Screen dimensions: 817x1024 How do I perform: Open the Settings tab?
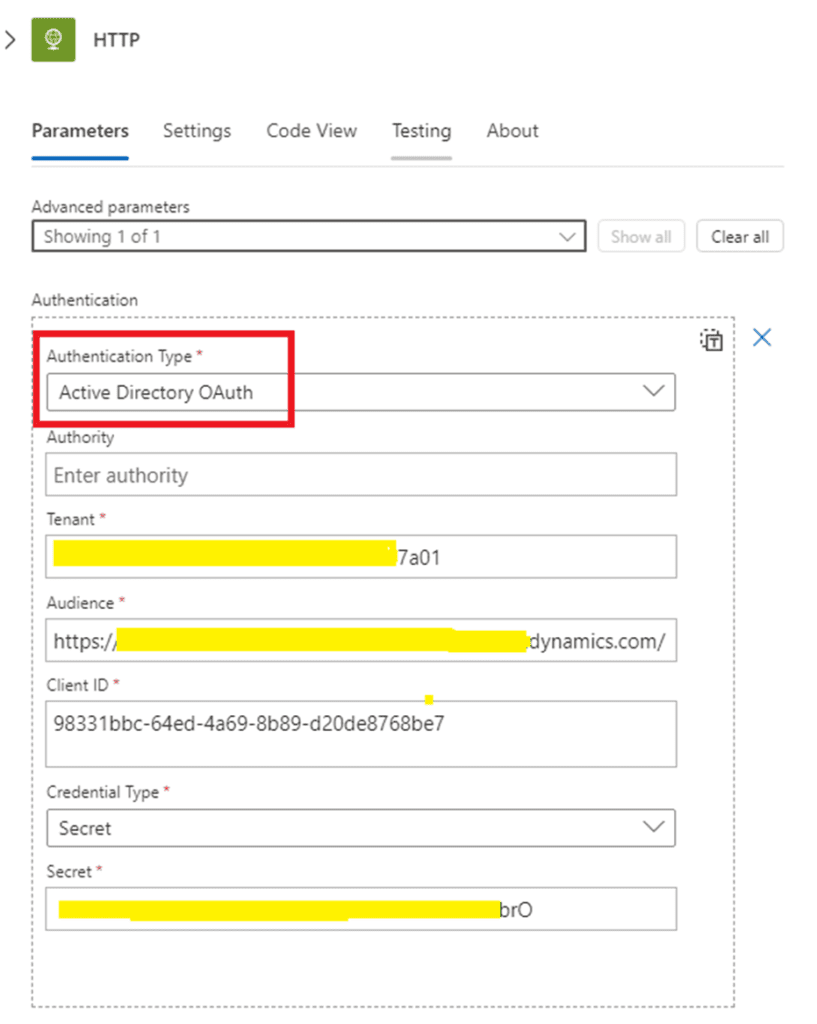click(x=197, y=131)
